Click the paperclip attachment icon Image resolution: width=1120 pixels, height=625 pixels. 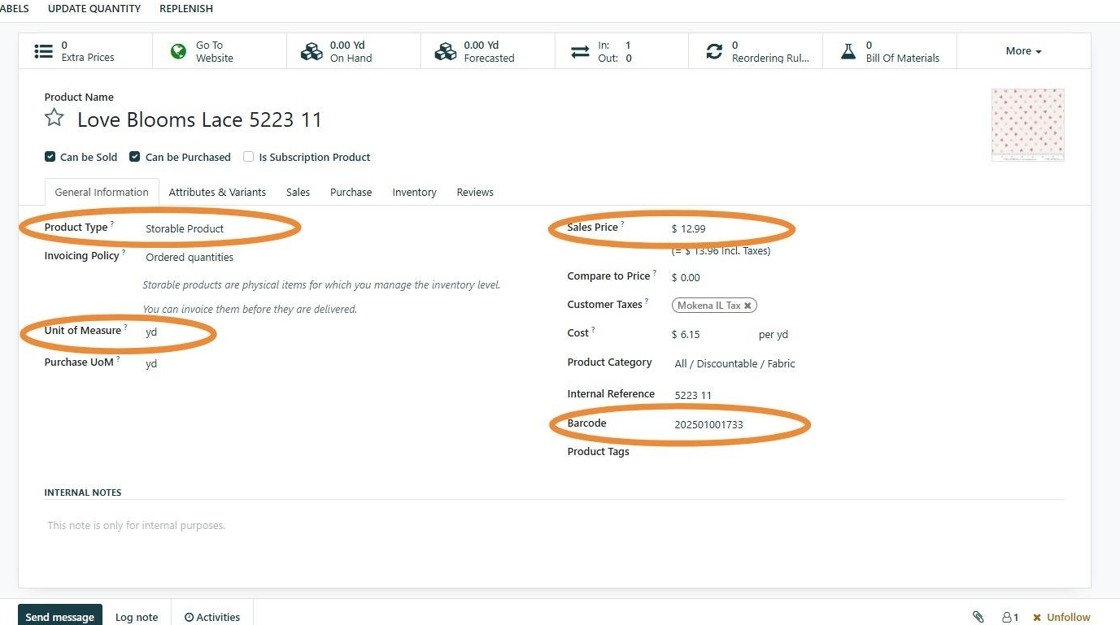[978, 616]
